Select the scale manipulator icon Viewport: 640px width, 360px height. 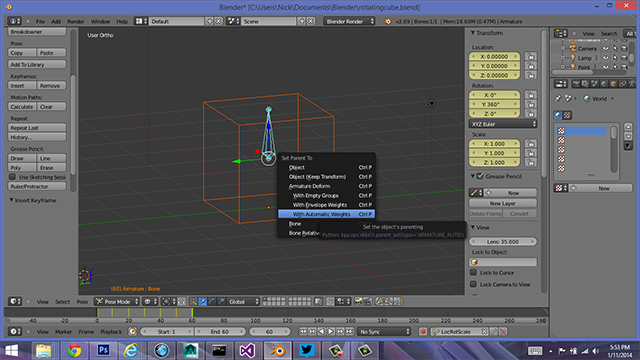(221, 302)
